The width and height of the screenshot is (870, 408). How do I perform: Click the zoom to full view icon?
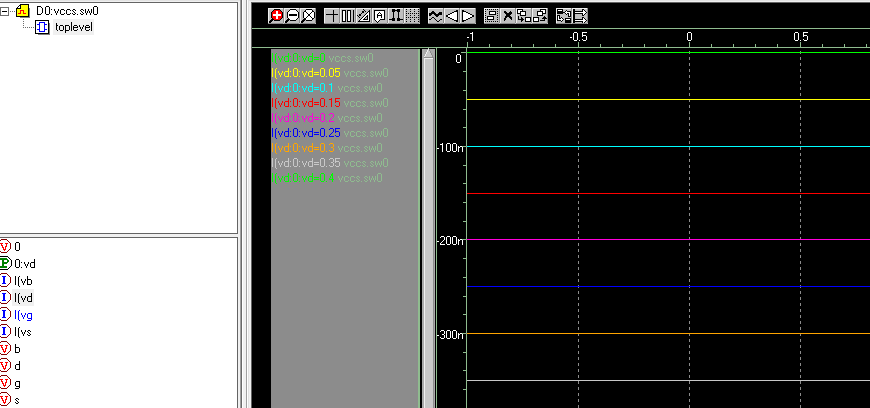(308, 16)
